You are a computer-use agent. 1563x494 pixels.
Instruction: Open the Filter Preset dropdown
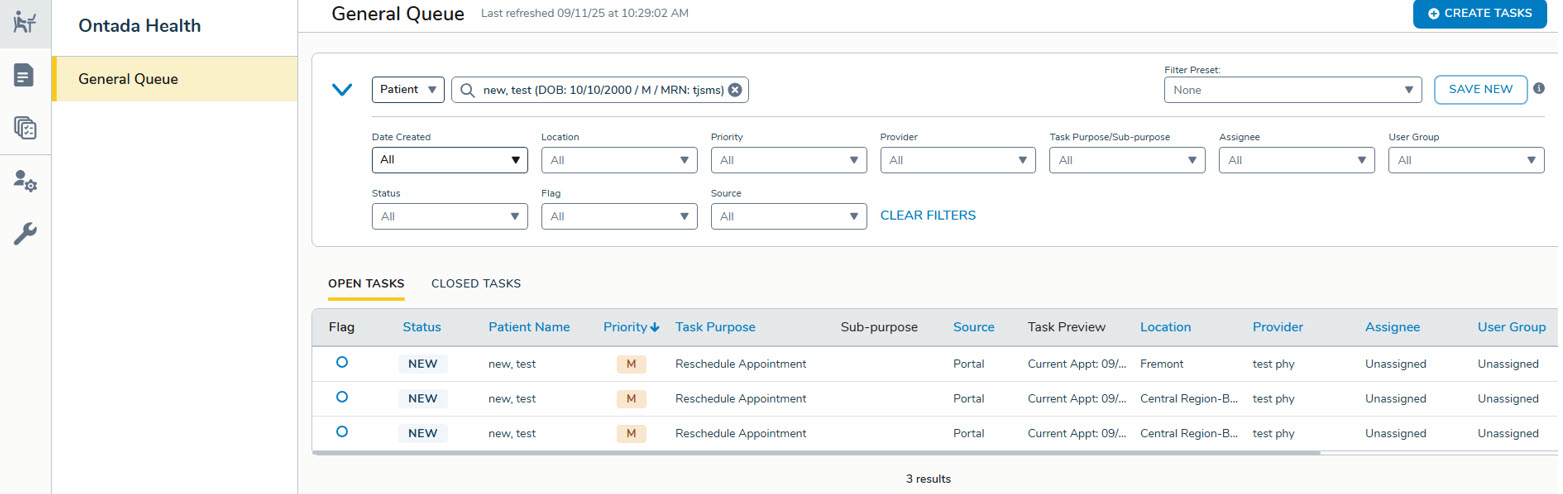(x=1292, y=90)
